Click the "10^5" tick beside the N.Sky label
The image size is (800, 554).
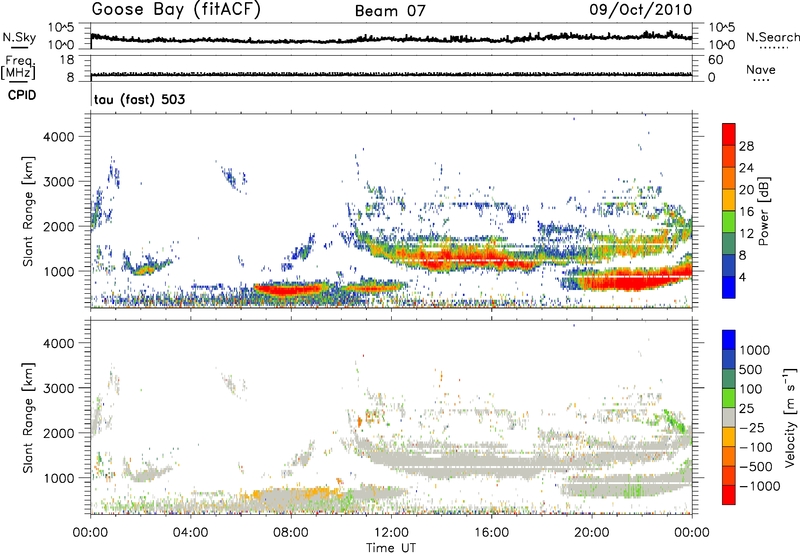61,28
